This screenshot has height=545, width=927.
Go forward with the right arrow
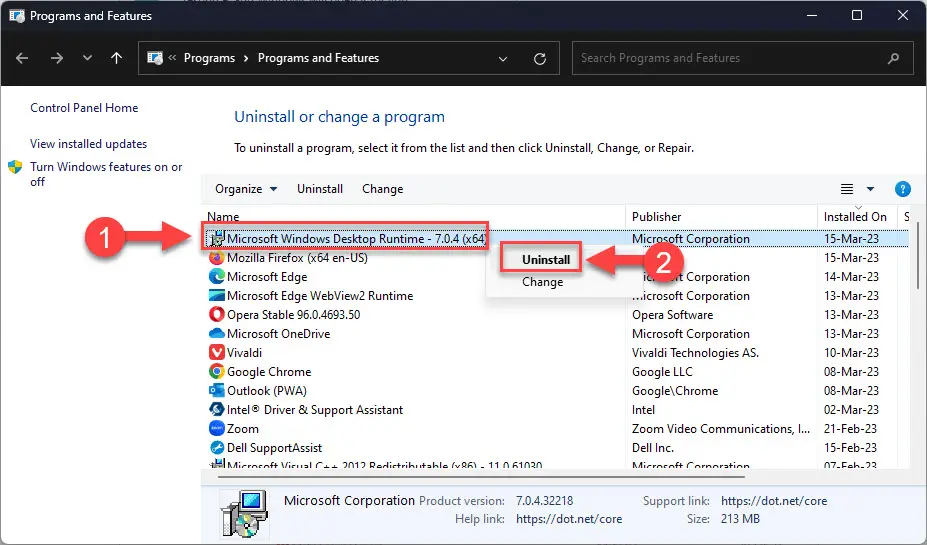coord(57,58)
